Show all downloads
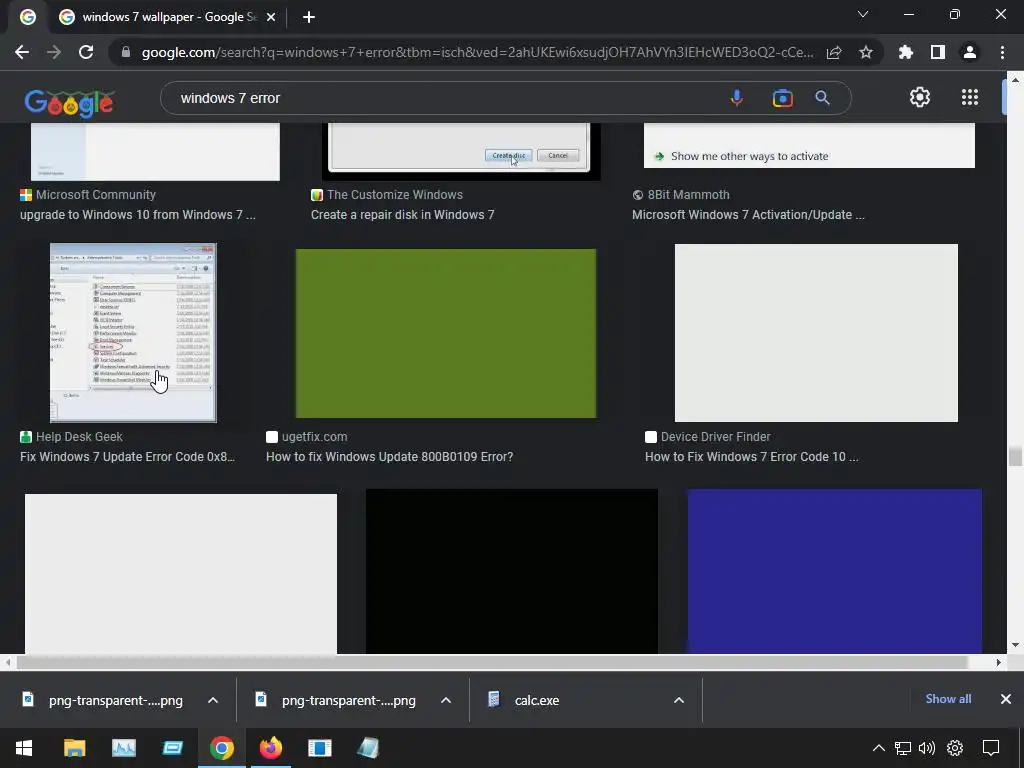Image resolution: width=1024 pixels, height=768 pixels. 948,699
